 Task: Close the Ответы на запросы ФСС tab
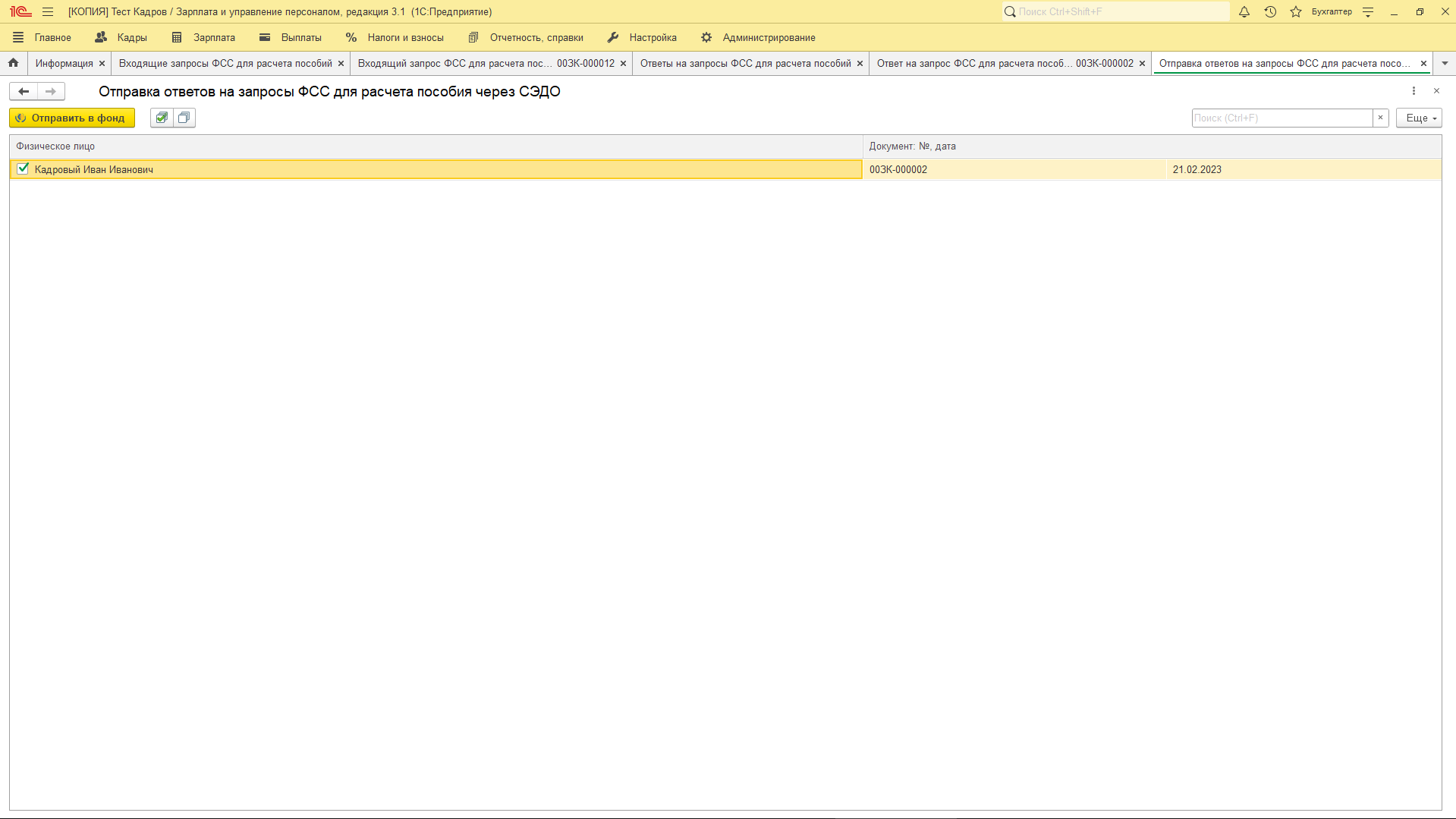pyautogui.click(x=860, y=64)
